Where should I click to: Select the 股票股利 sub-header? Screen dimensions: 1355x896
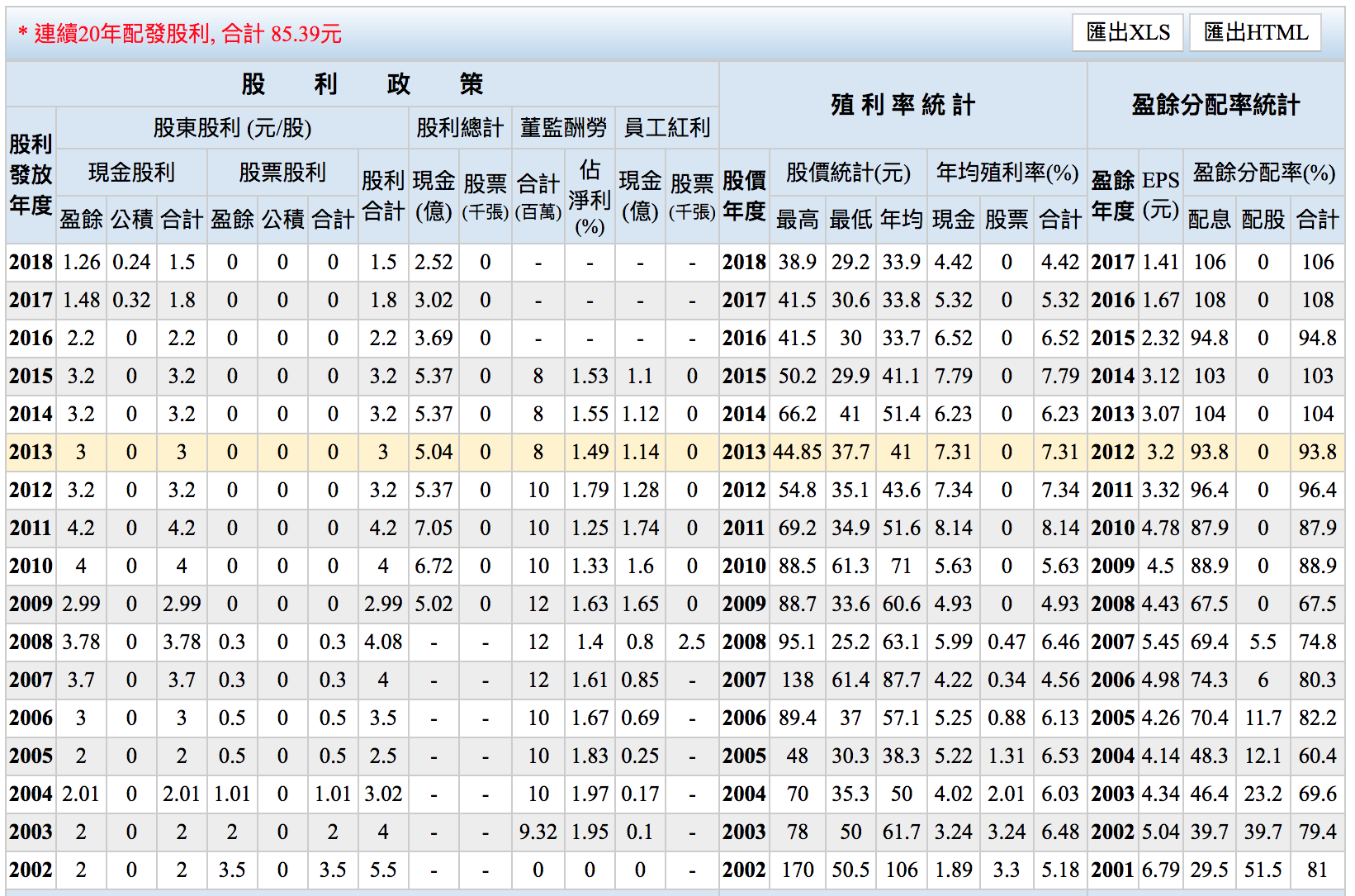pos(282,173)
